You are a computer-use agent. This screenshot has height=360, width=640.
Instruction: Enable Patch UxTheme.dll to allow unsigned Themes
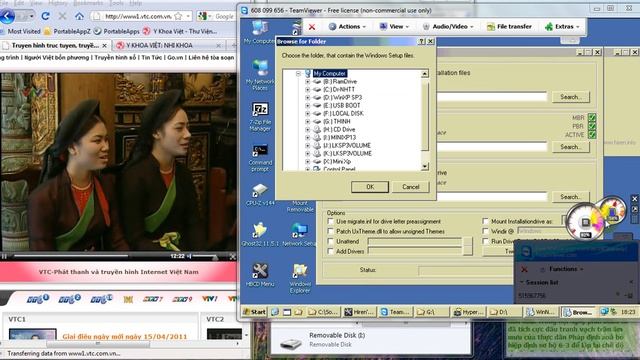pyautogui.click(x=331, y=231)
